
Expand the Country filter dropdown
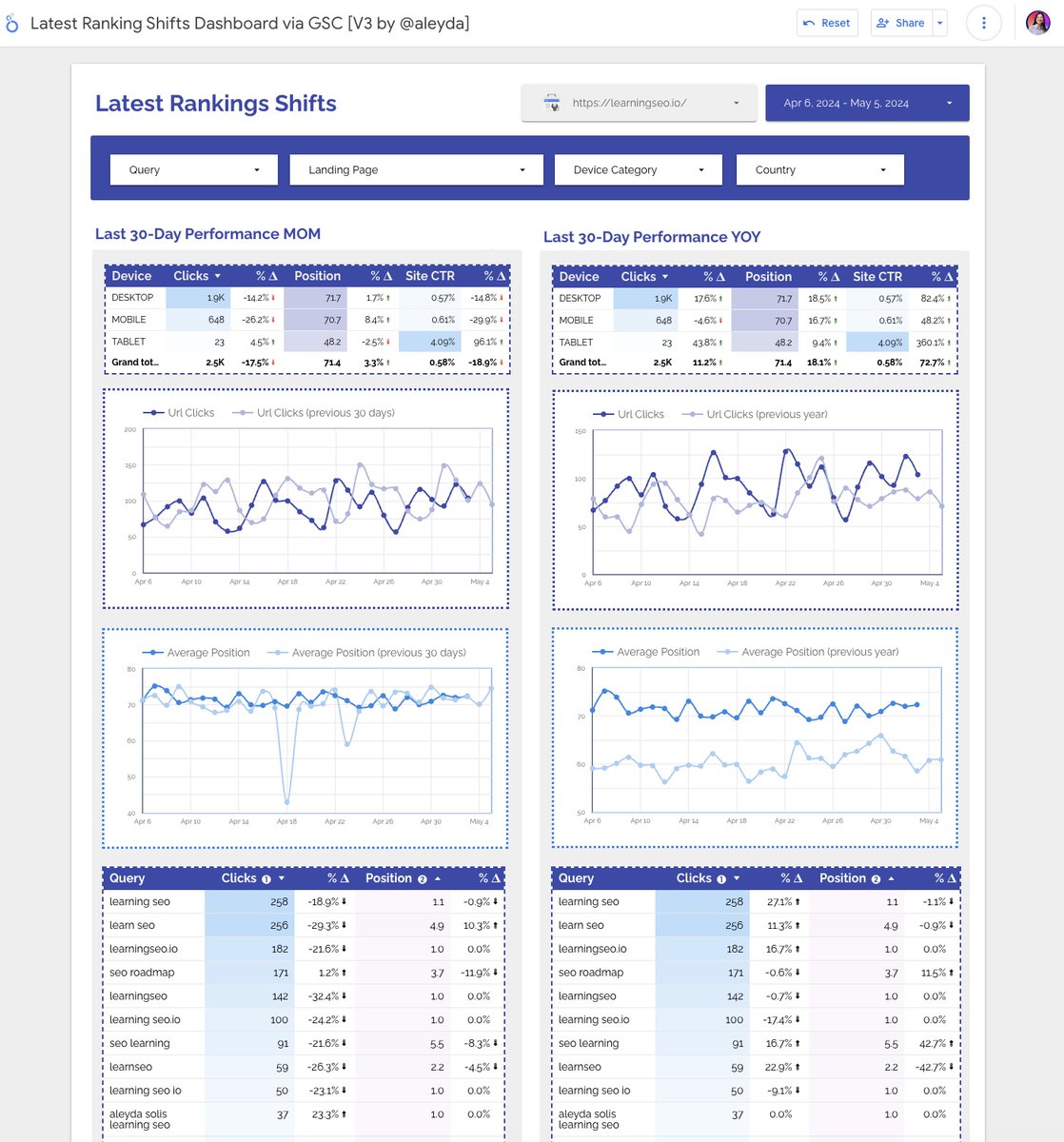coord(819,169)
